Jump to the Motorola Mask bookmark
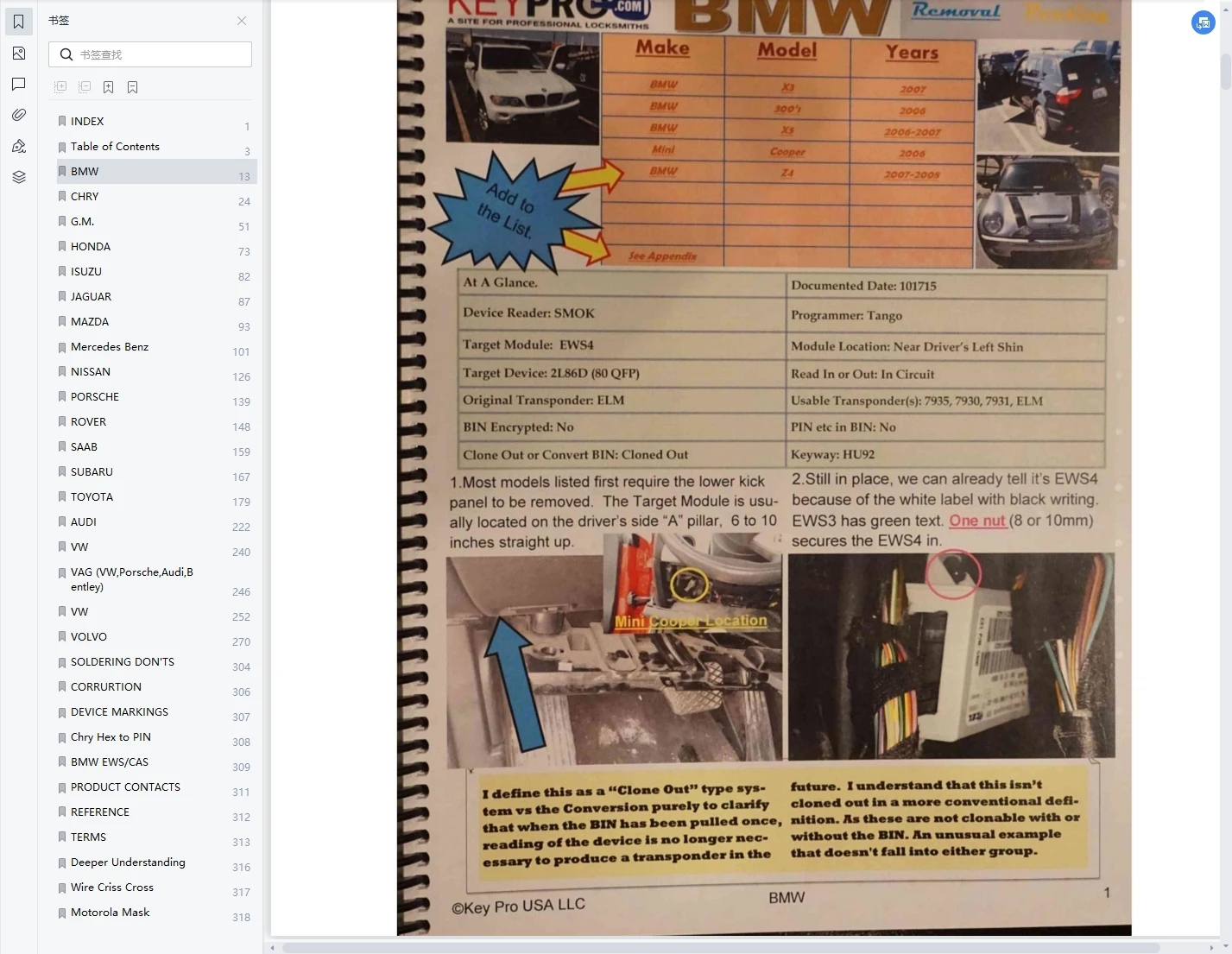This screenshot has height=954, width=1232. coord(156,913)
